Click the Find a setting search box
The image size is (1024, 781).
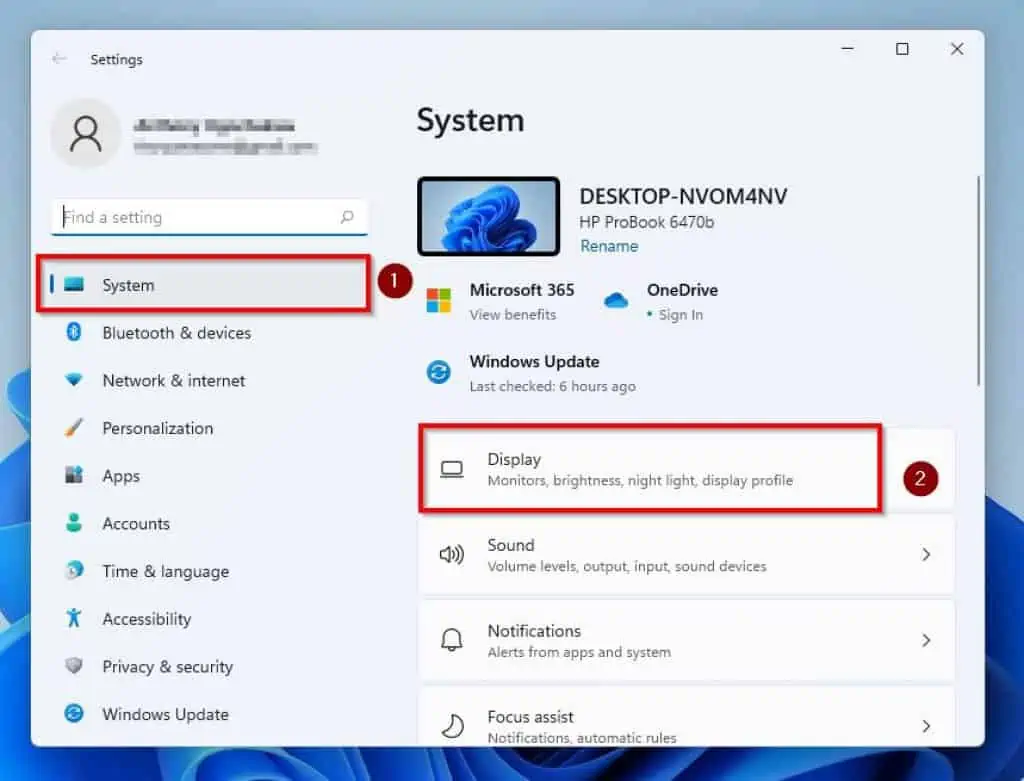[200, 217]
